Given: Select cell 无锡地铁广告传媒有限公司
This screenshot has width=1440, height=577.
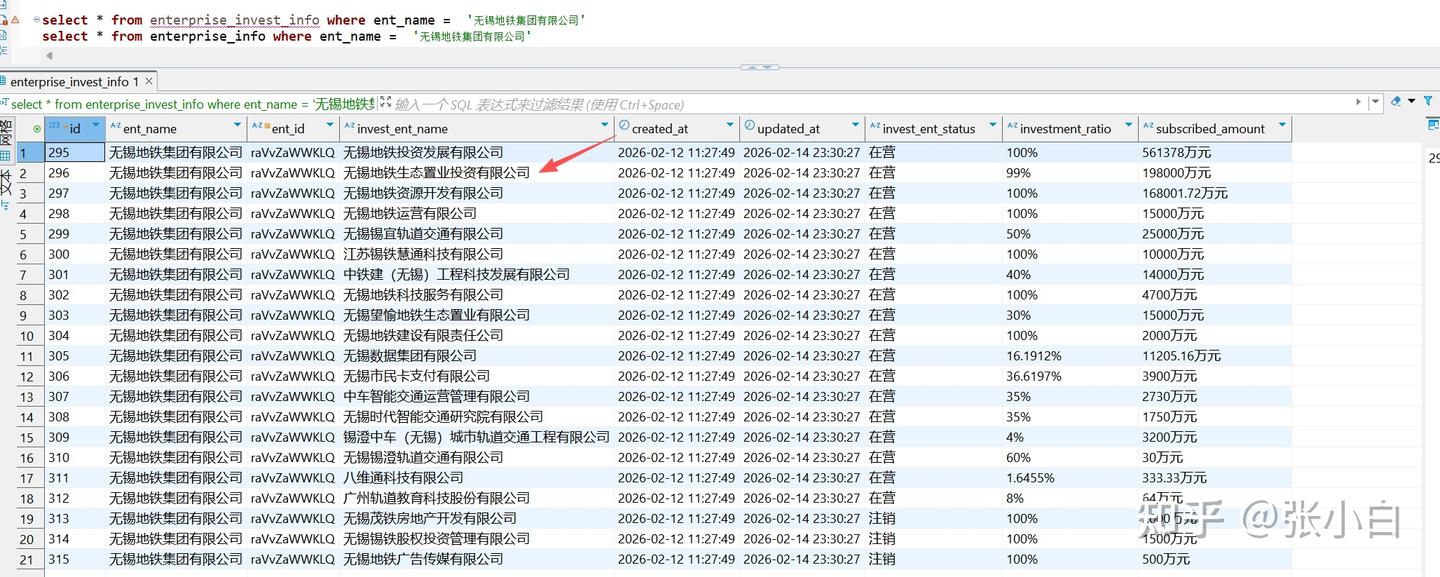Looking at the screenshot, I should coord(477,559).
